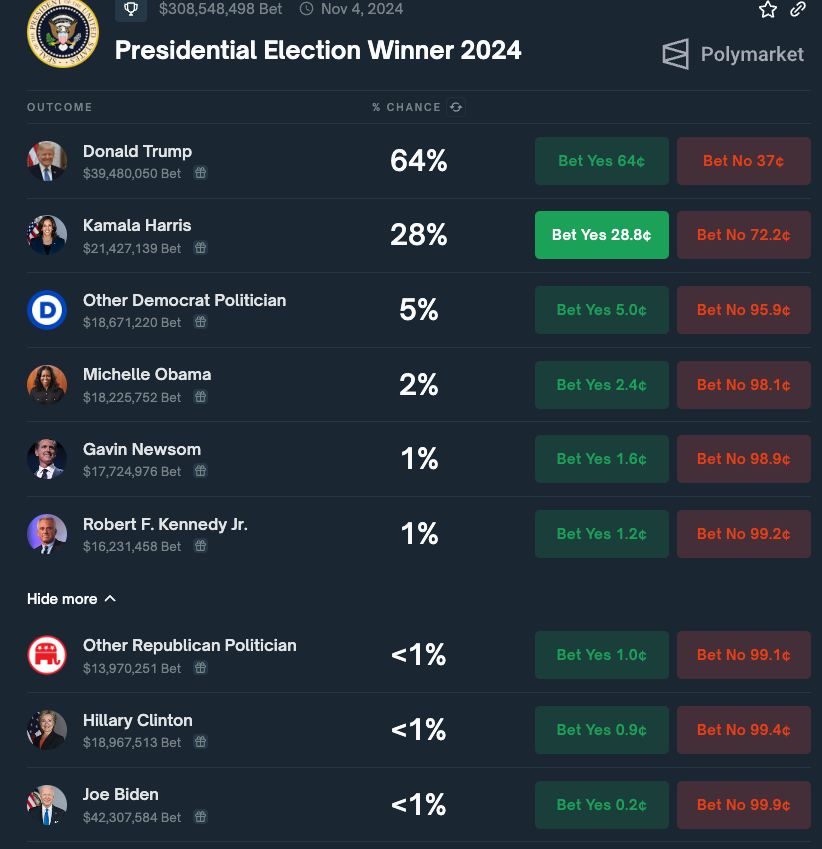Click gift icon beside Hillary Clinton's bet amount
Screen dimensions: 822x849
200,742
